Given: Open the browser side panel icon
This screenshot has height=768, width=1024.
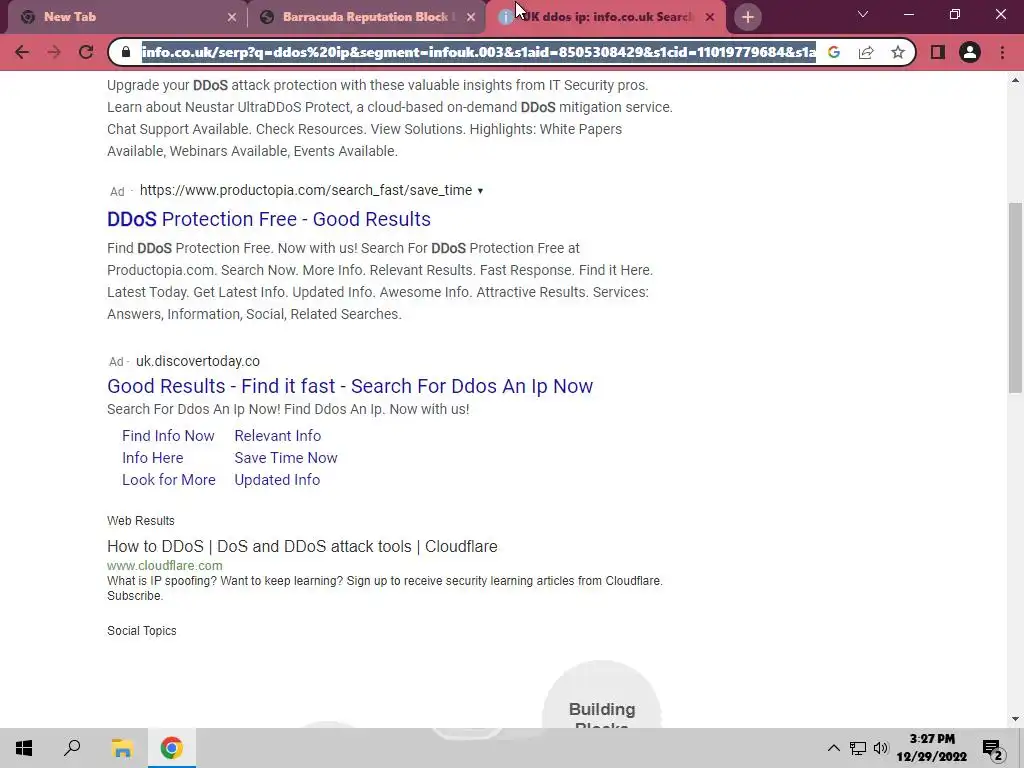Looking at the screenshot, I should click(x=938, y=52).
